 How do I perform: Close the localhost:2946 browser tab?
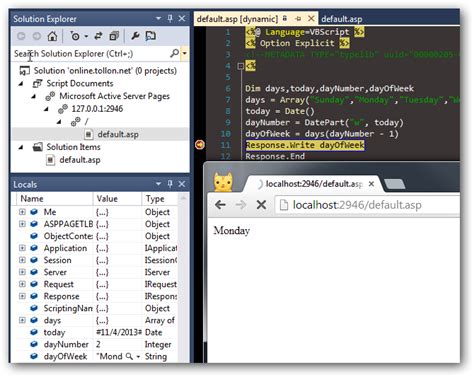point(371,184)
